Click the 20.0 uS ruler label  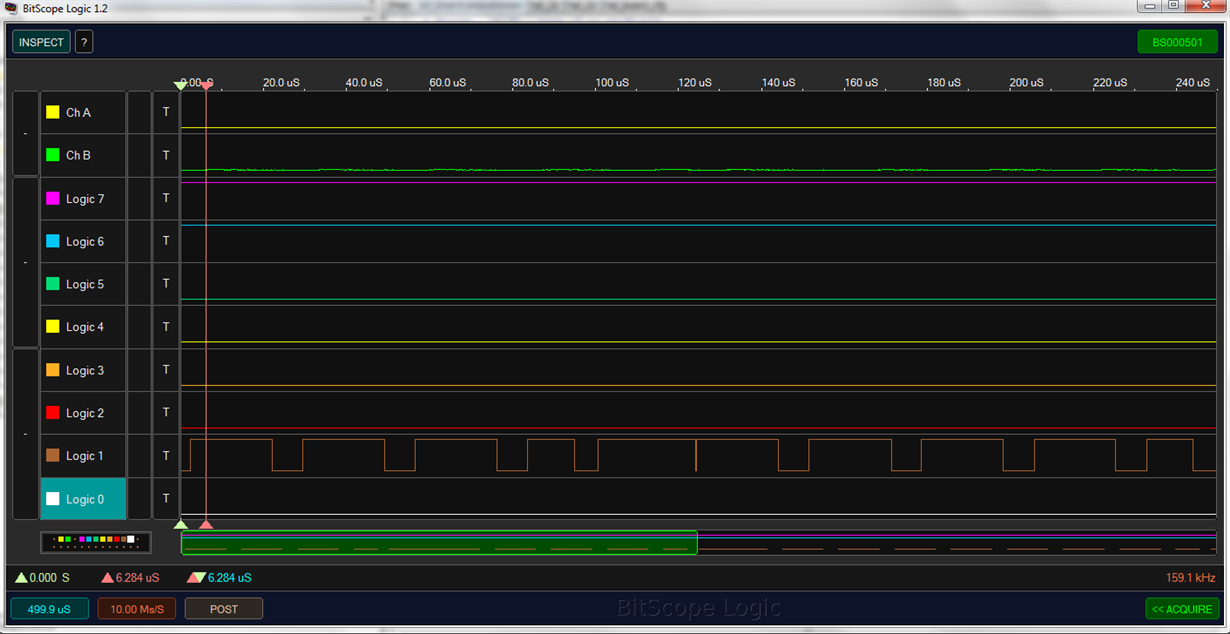281,83
